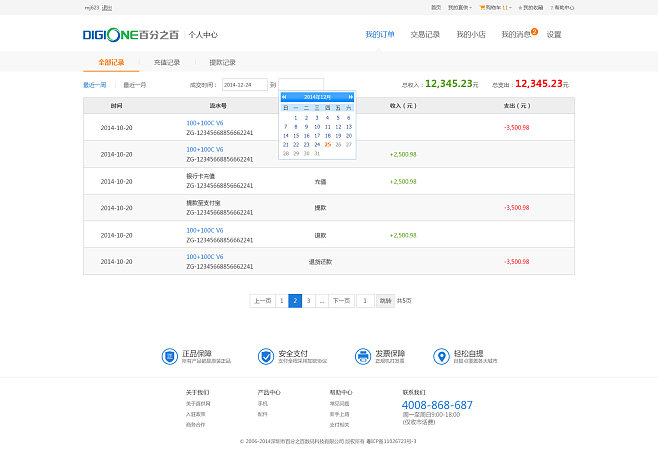Screen dimensions: 658x461
Task: Click the 4008-868-687 phone number
Action: click(x=437, y=405)
